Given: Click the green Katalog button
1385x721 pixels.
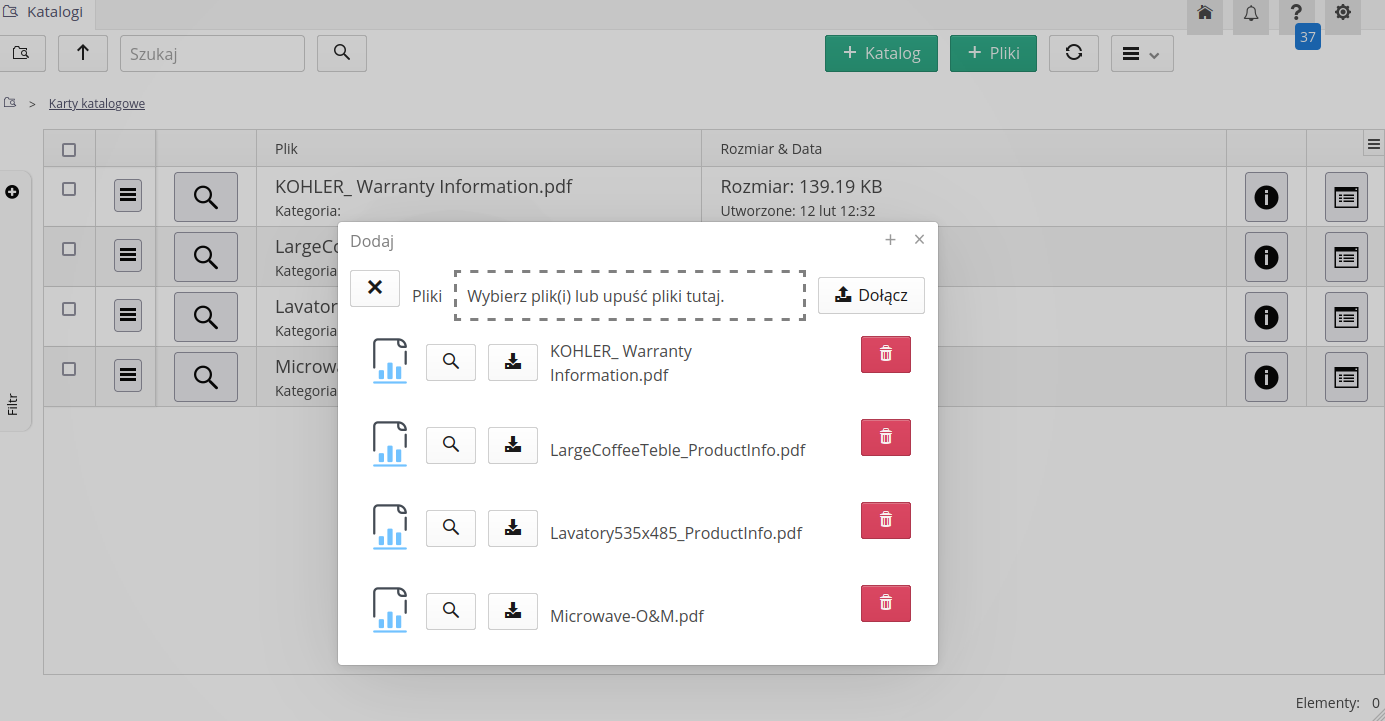Looking at the screenshot, I should coord(880,53).
